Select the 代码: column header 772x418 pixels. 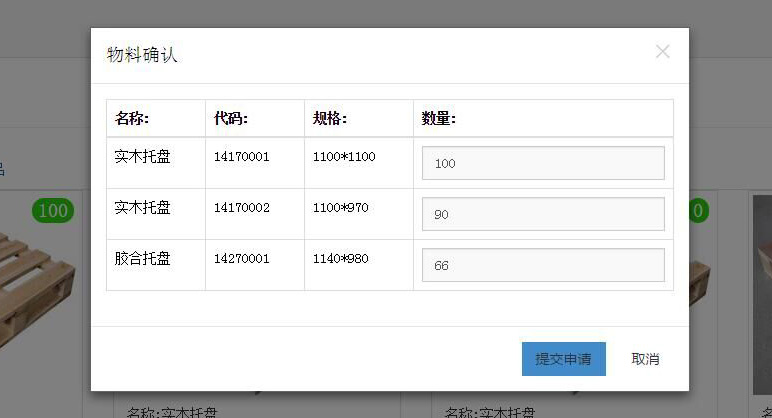click(x=255, y=118)
